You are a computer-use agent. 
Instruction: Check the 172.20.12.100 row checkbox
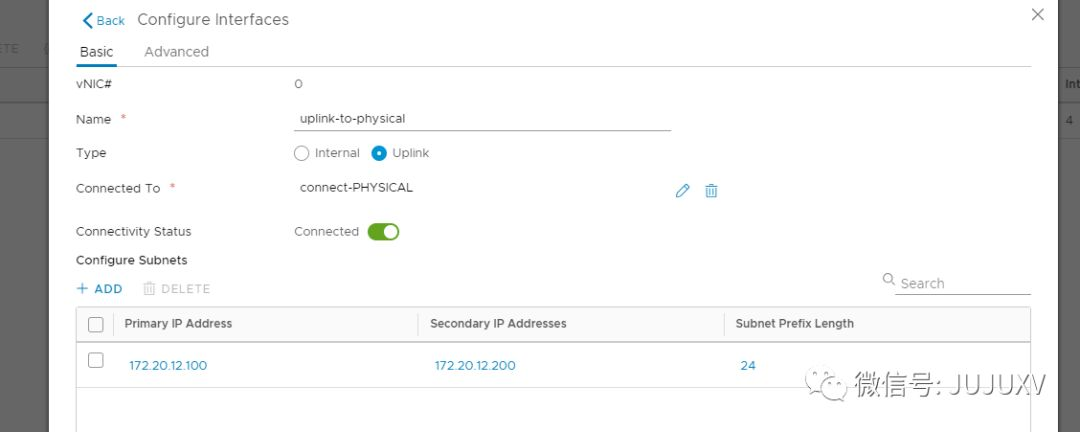click(96, 360)
